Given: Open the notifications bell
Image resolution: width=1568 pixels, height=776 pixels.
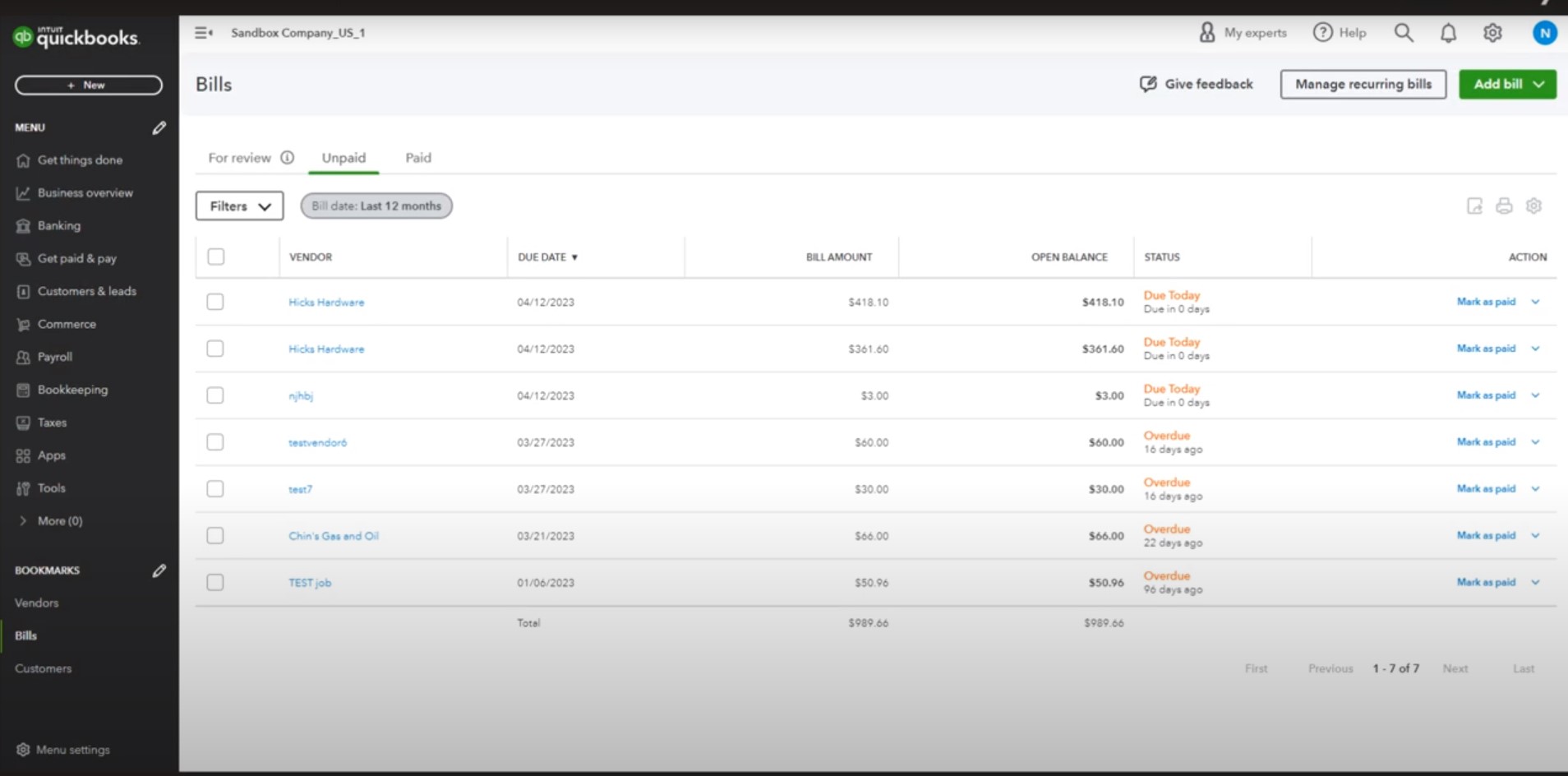Looking at the screenshot, I should 1448,33.
